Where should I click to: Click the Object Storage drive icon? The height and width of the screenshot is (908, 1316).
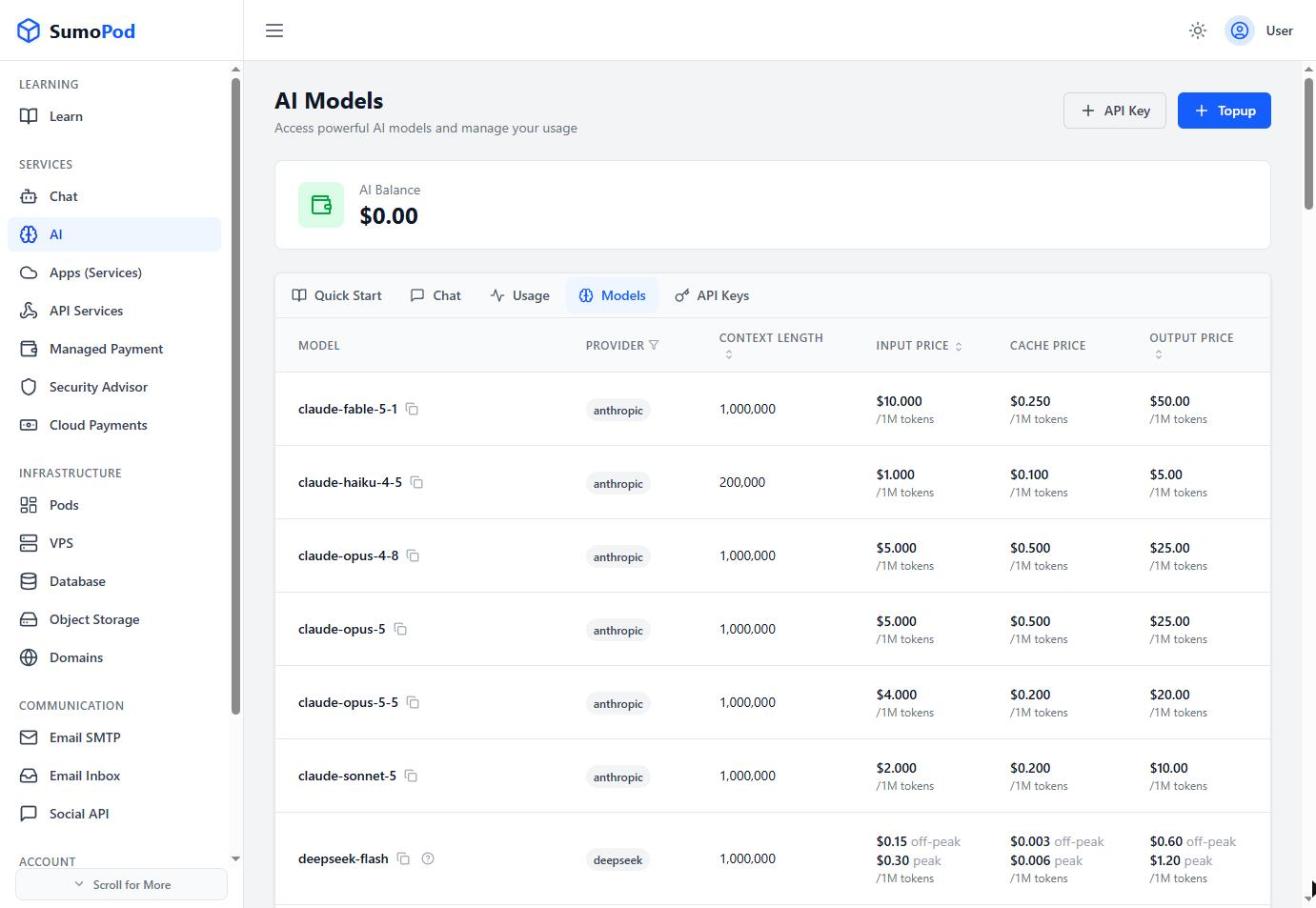tap(29, 619)
